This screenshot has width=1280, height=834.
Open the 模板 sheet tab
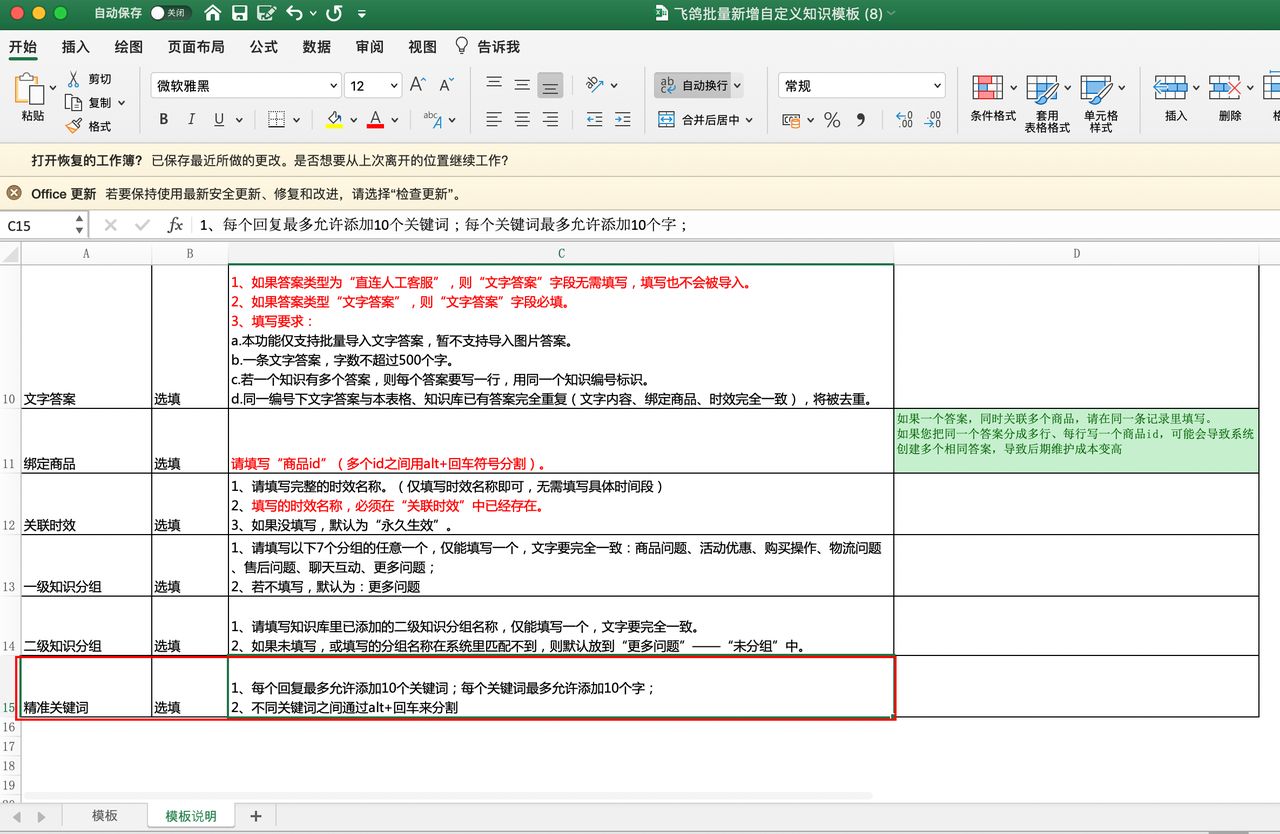pos(105,816)
